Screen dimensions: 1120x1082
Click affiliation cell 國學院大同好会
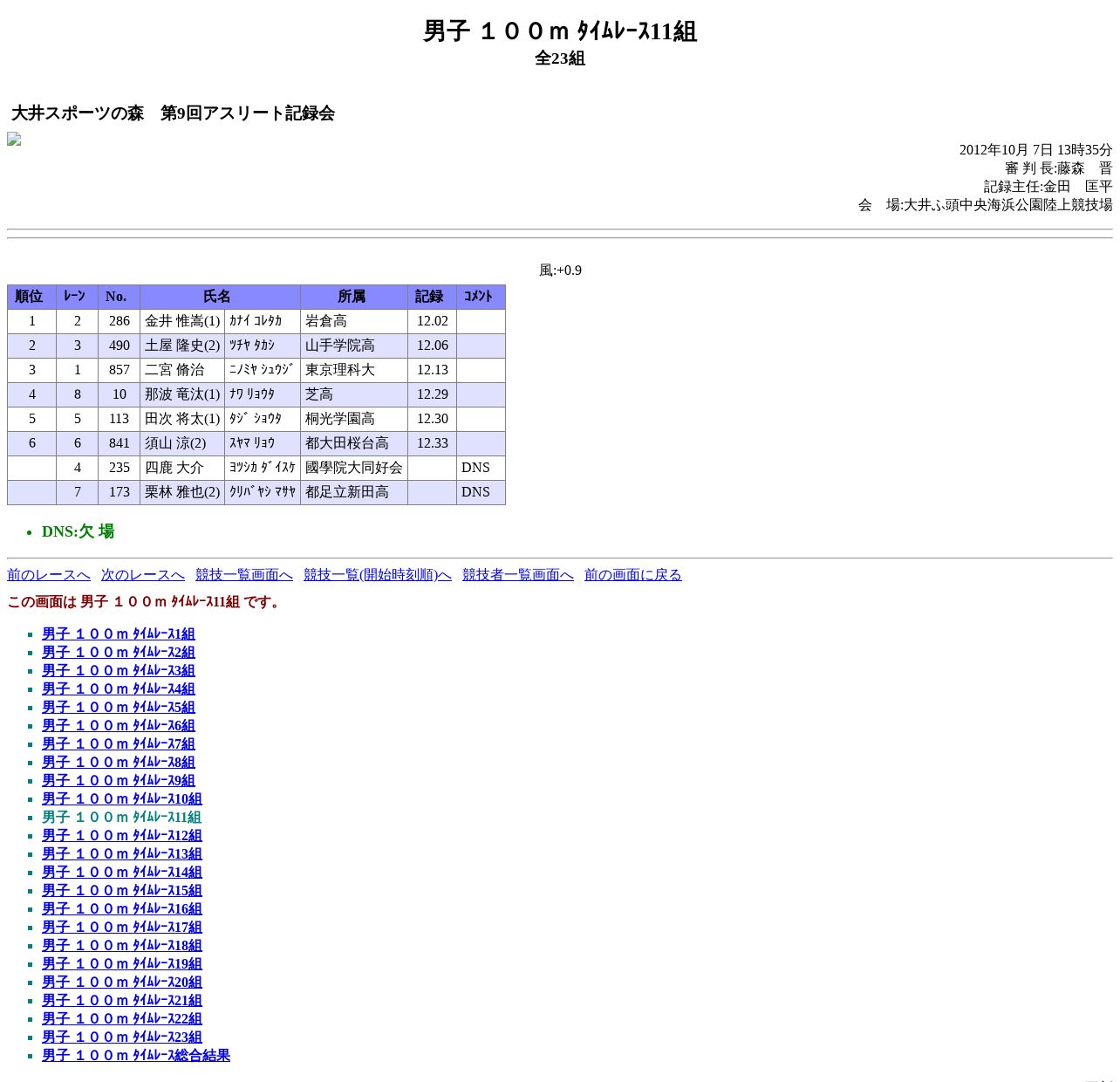(353, 468)
